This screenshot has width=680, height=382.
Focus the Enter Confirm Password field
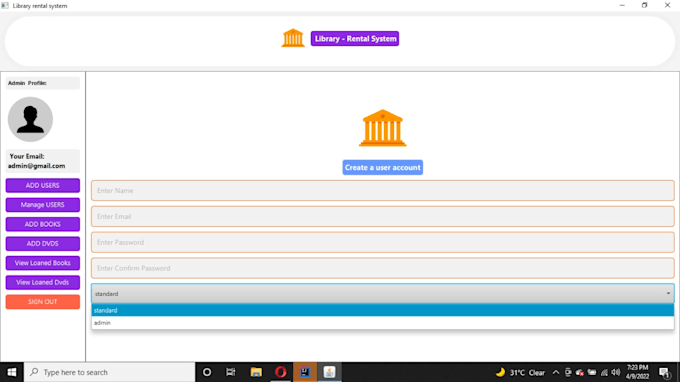(382, 268)
